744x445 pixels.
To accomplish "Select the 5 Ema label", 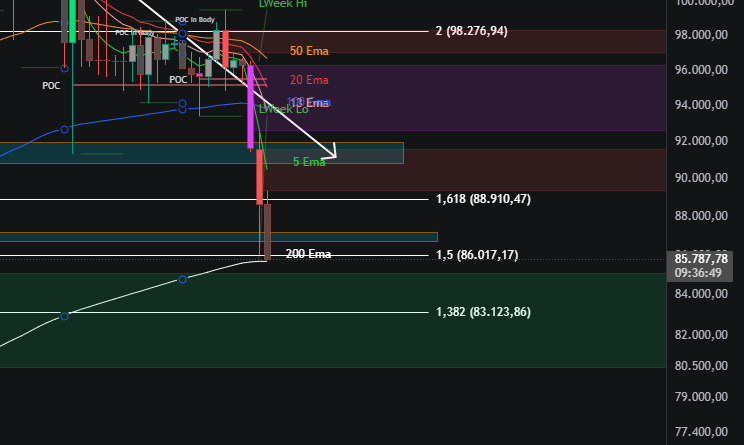I will pos(309,162).
